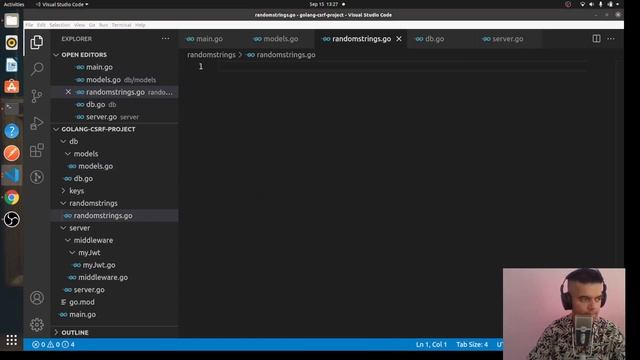Launch Google Chrome from the dock
Screen dimensions: 640x360
point(11,198)
